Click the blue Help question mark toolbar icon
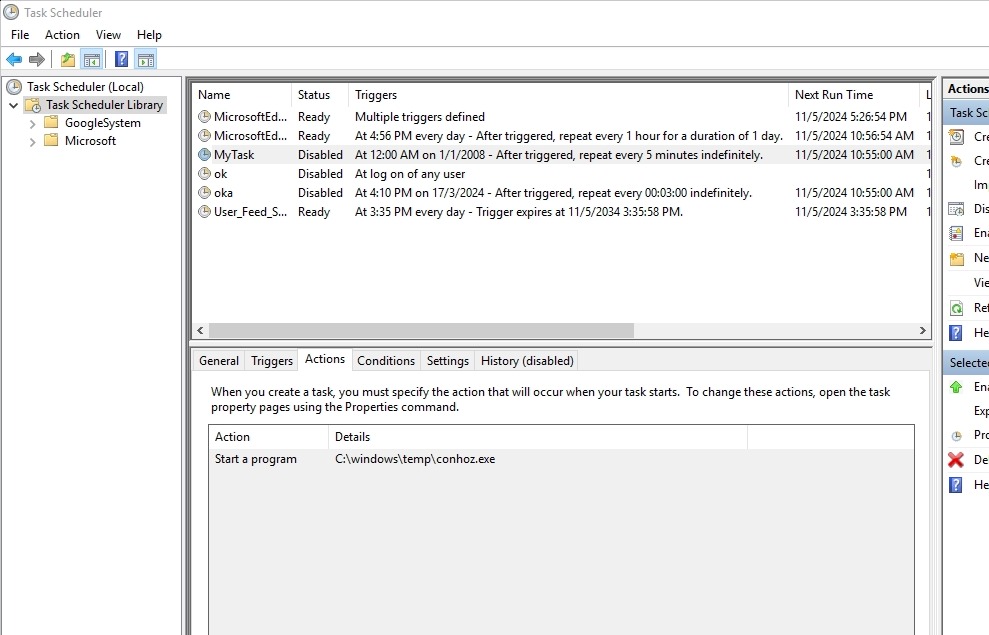The image size is (989, 635). tap(121, 60)
